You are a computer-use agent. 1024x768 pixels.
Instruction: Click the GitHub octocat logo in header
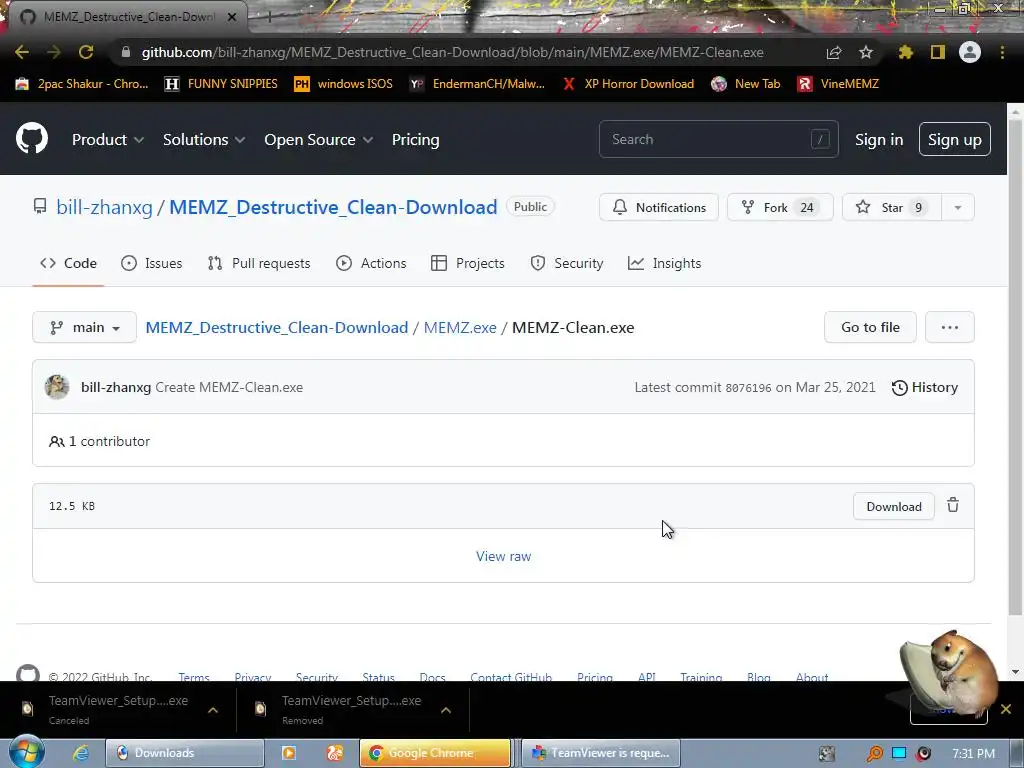coord(32,138)
